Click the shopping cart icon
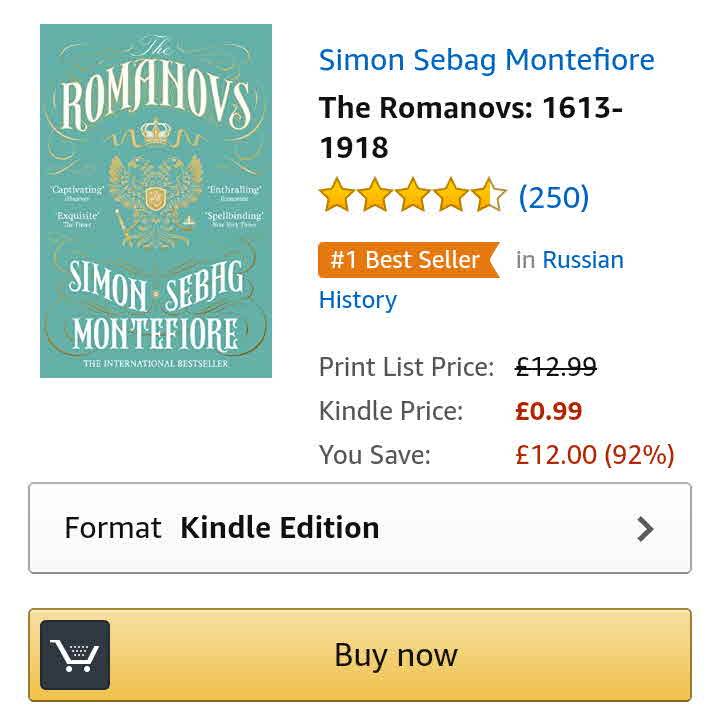 [75, 655]
